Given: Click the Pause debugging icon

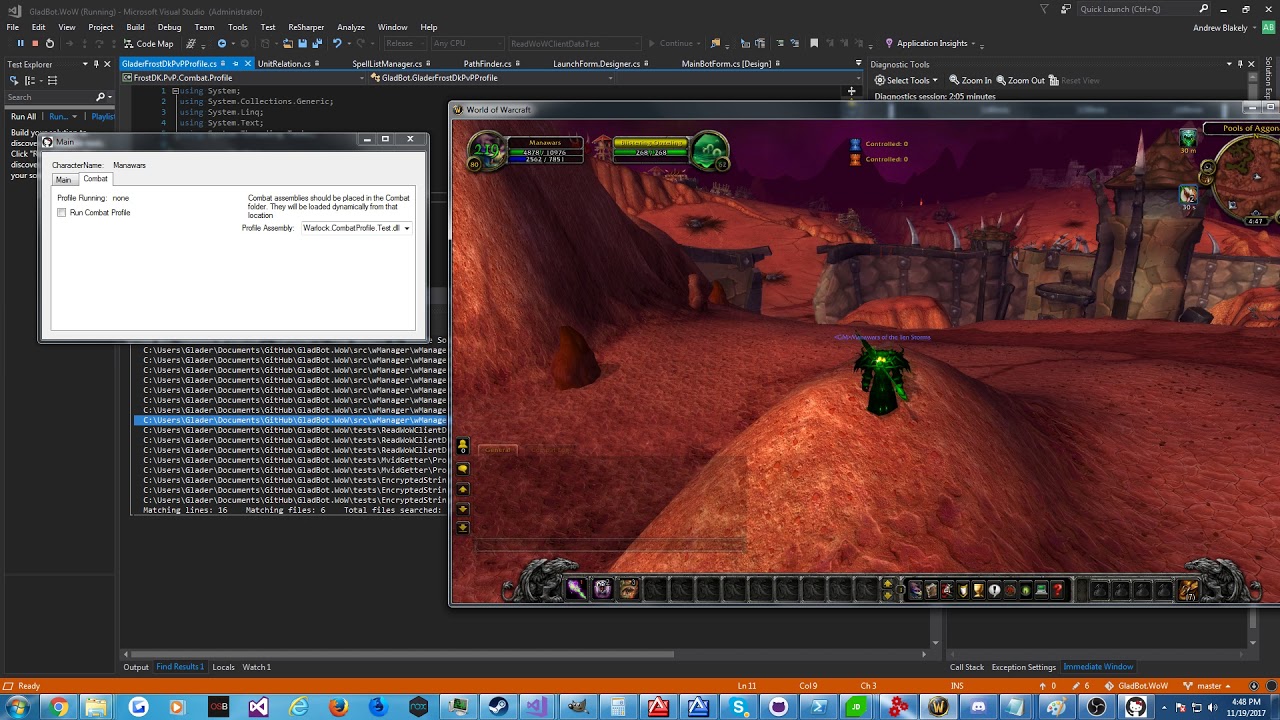Looking at the screenshot, I should [20, 44].
